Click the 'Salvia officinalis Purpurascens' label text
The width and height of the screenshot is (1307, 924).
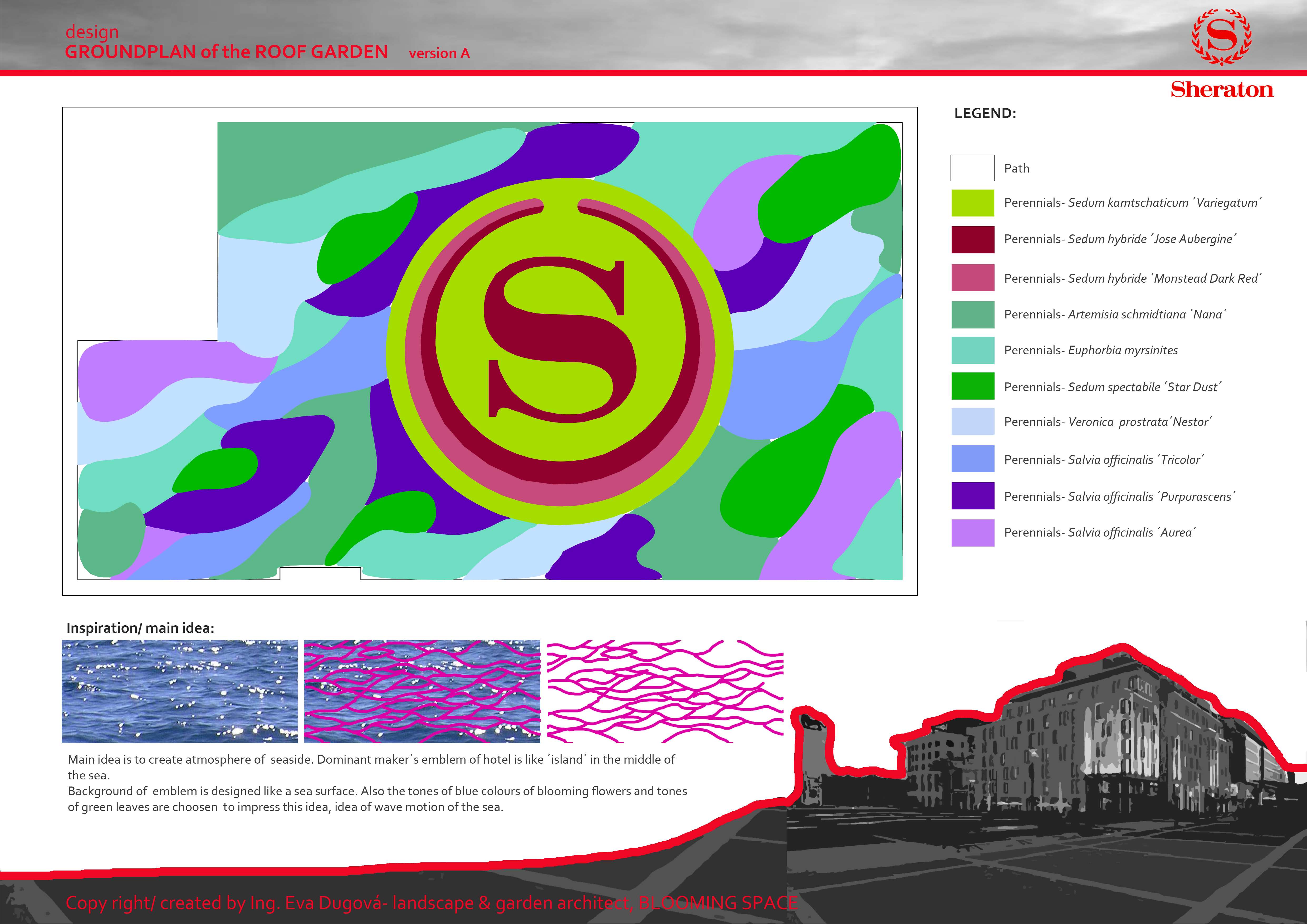click(1120, 497)
